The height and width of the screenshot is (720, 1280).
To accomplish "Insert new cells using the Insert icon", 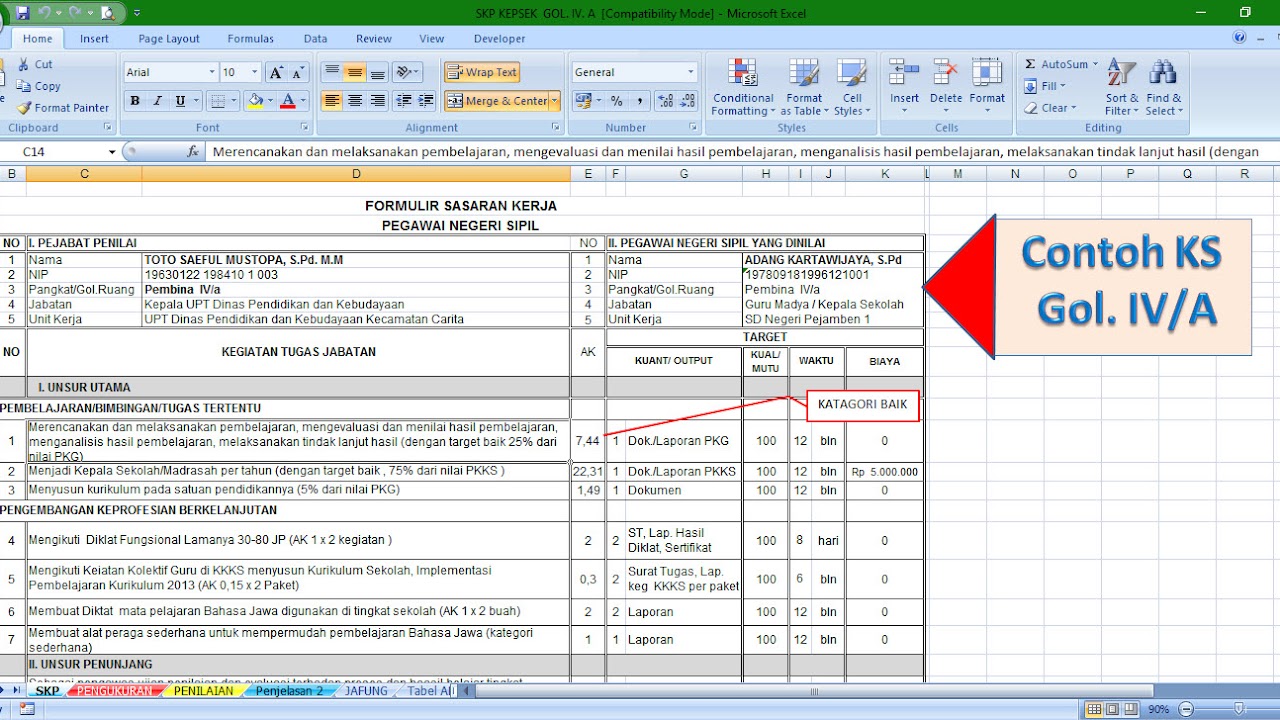I will (x=903, y=85).
